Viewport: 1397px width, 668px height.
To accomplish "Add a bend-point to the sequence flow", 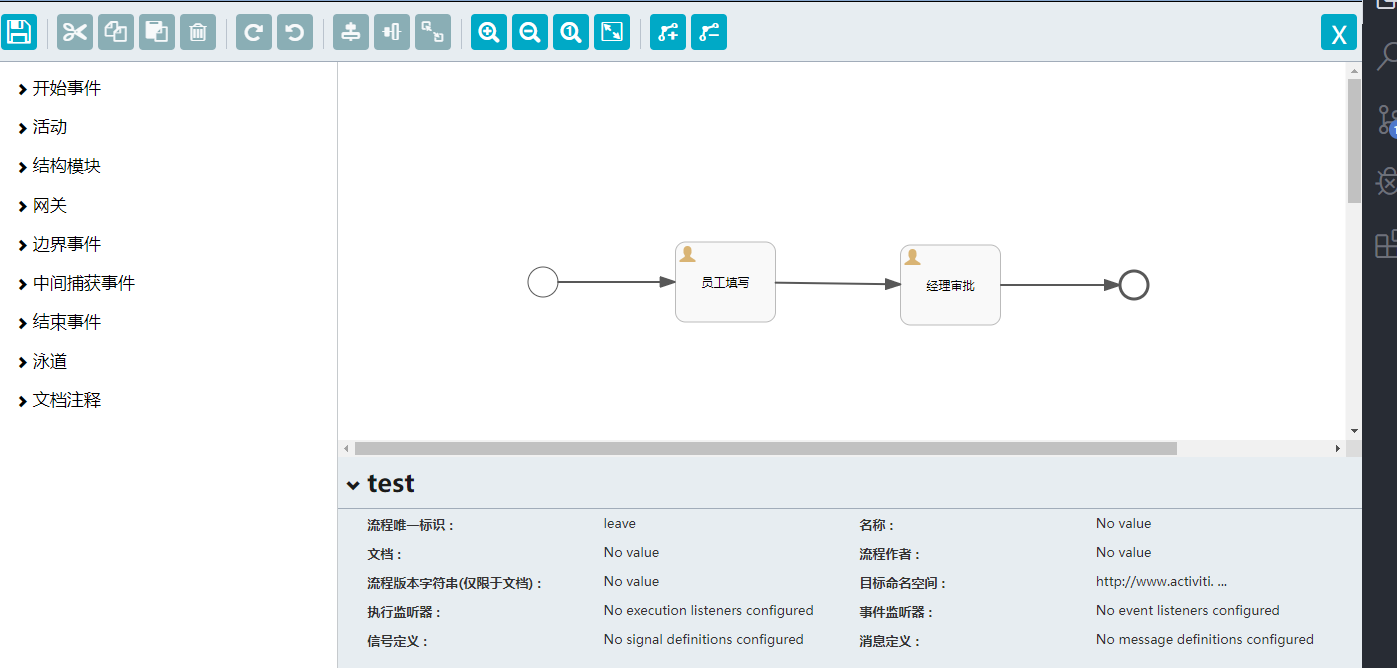I will tap(668, 32).
